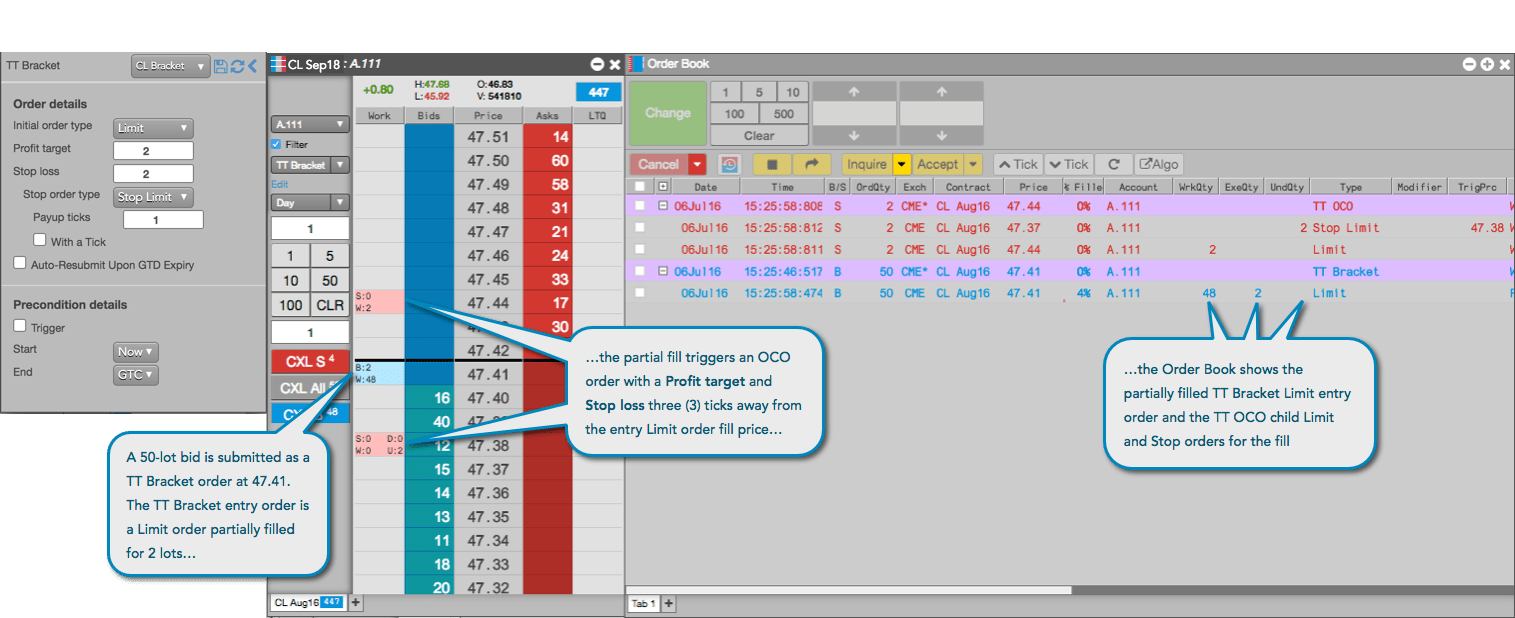The image size is (1515, 618).
Task: Click the Profit target input field
Action: (153, 150)
